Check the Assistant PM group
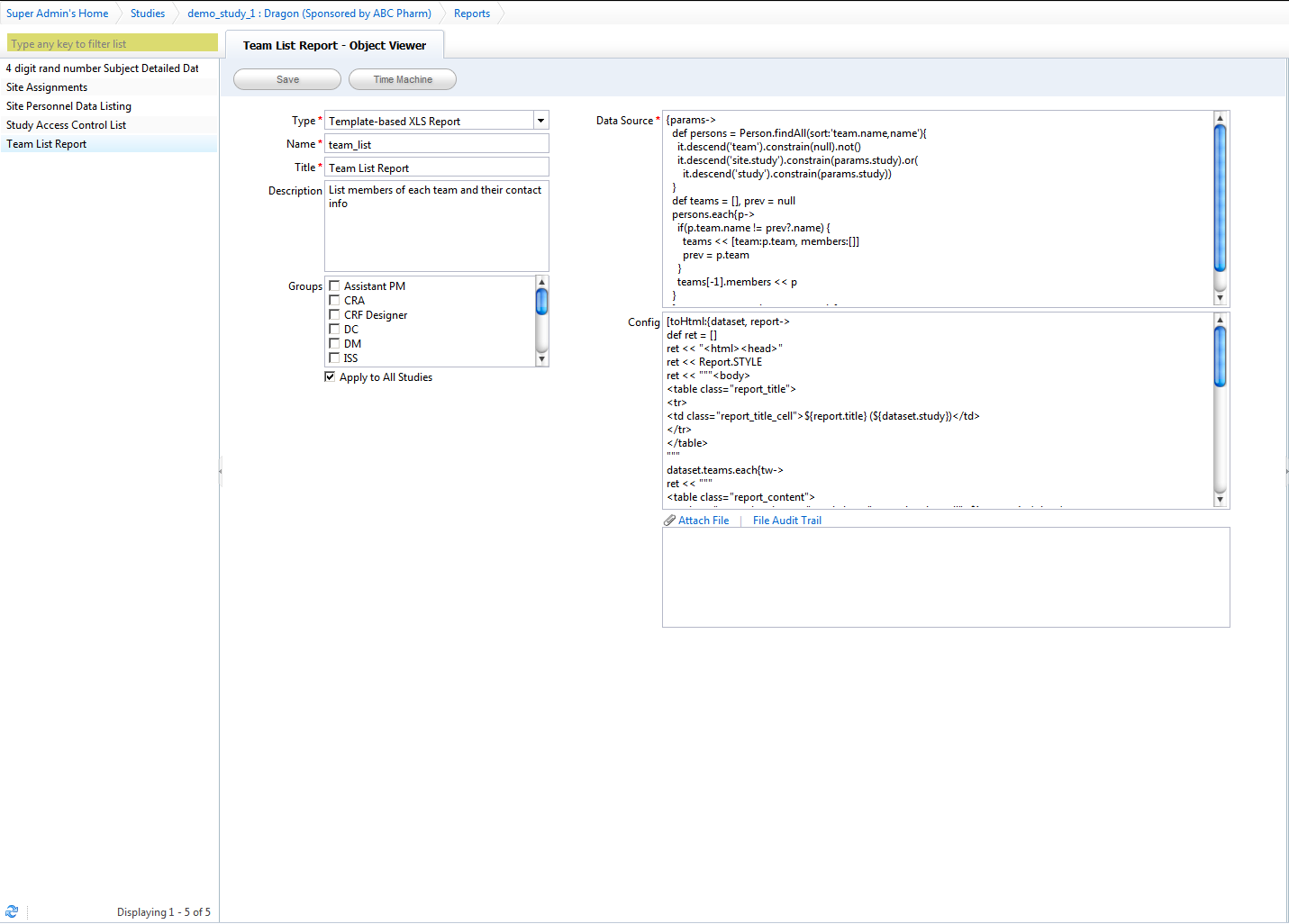The height and width of the screenshot is (924, 1289). (x=334, y=286)
